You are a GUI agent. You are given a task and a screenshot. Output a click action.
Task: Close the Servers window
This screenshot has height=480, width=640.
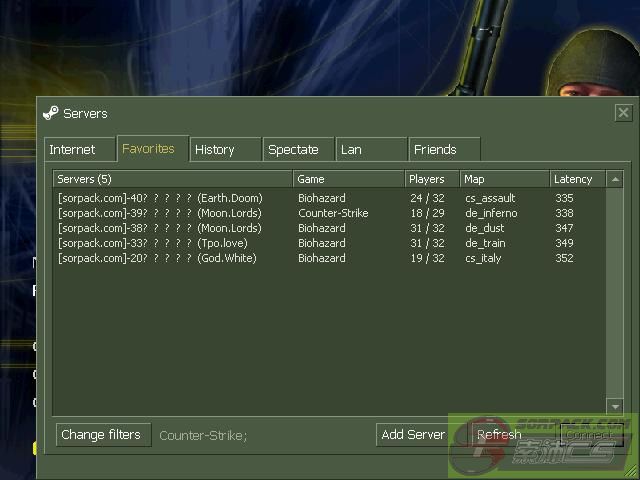pyautogui.click(x=623, y=113)
